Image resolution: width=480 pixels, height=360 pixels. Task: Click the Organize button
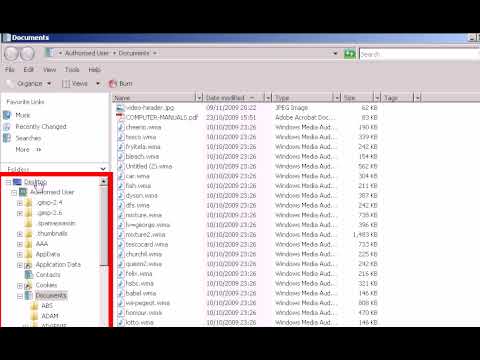(30, 84)
